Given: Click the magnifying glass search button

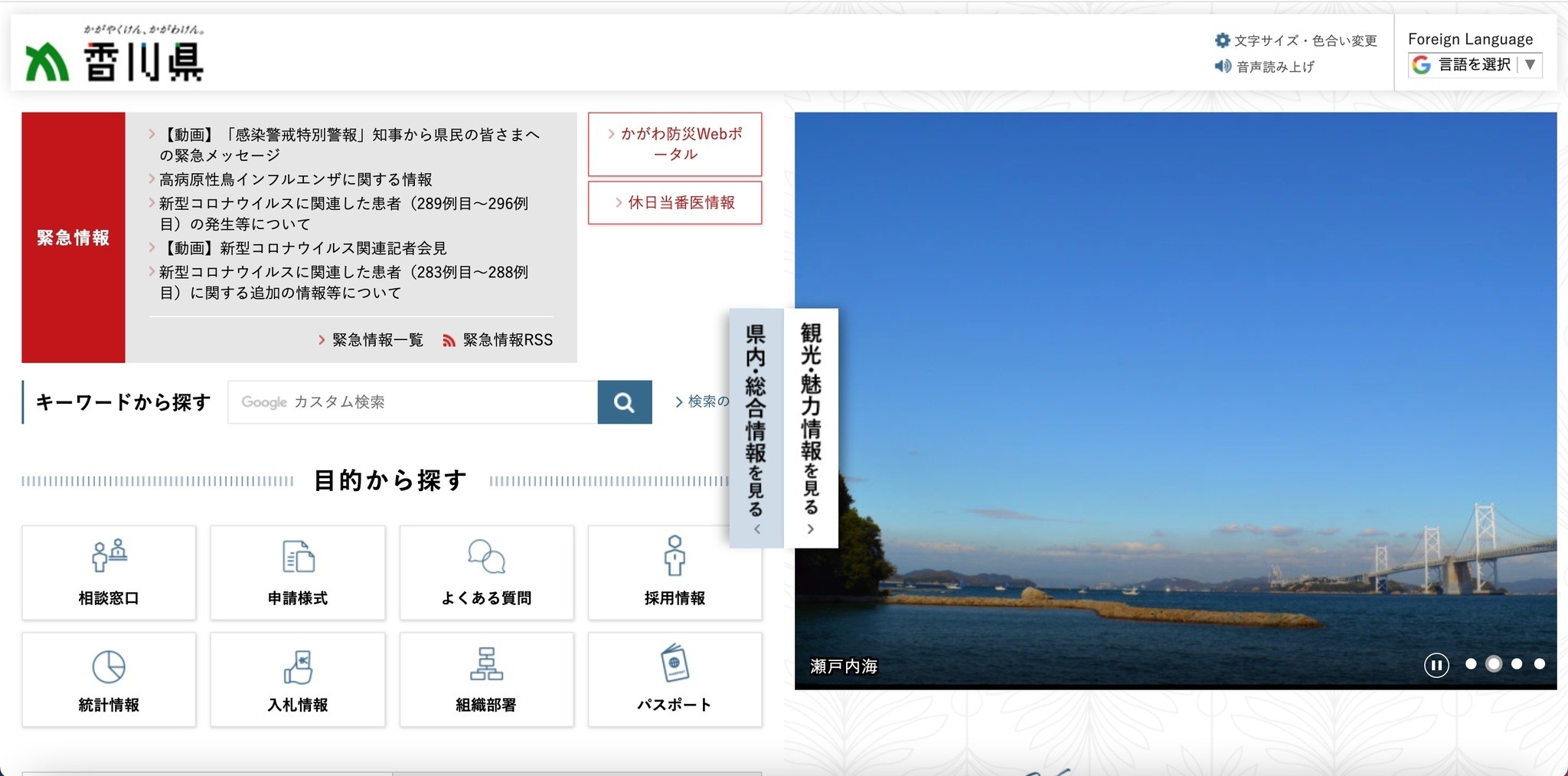Looking at the screenshot, I should click(624, 402).
